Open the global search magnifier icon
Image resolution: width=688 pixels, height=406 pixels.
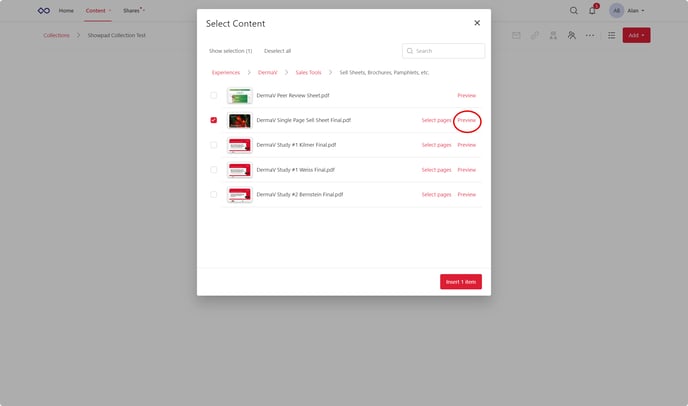point(574,10)
